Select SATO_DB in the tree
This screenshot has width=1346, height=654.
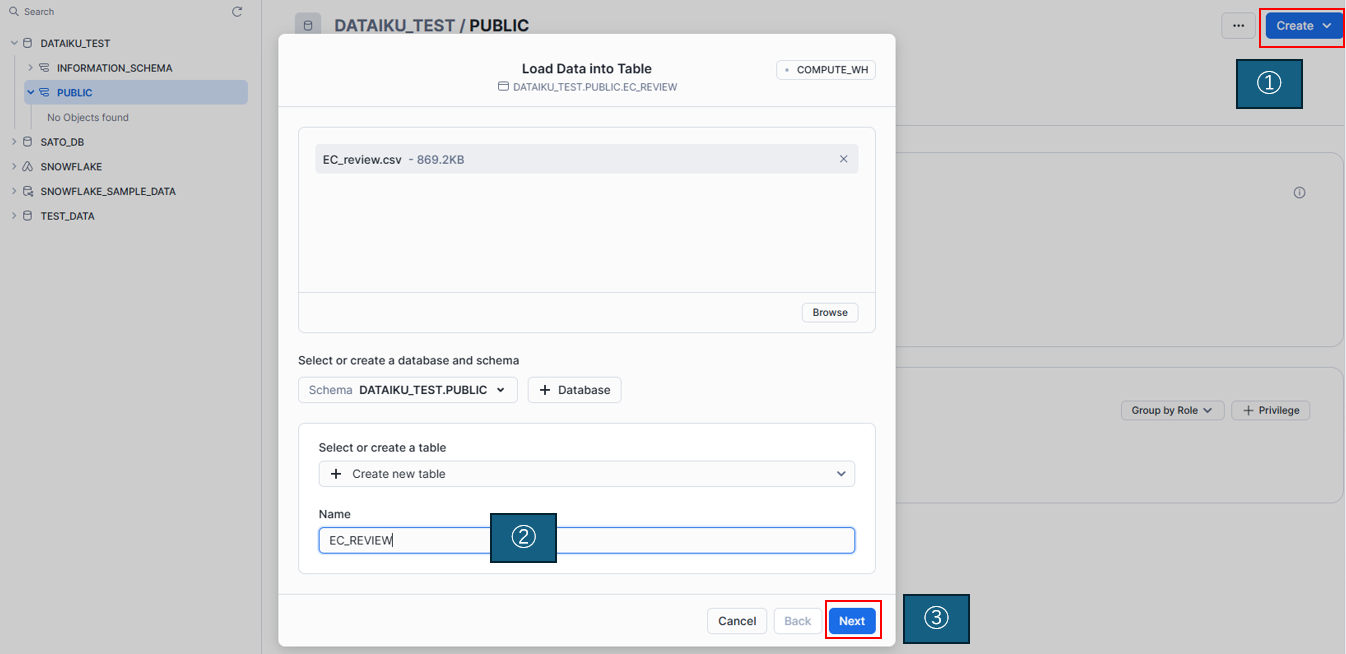[62, 142]
